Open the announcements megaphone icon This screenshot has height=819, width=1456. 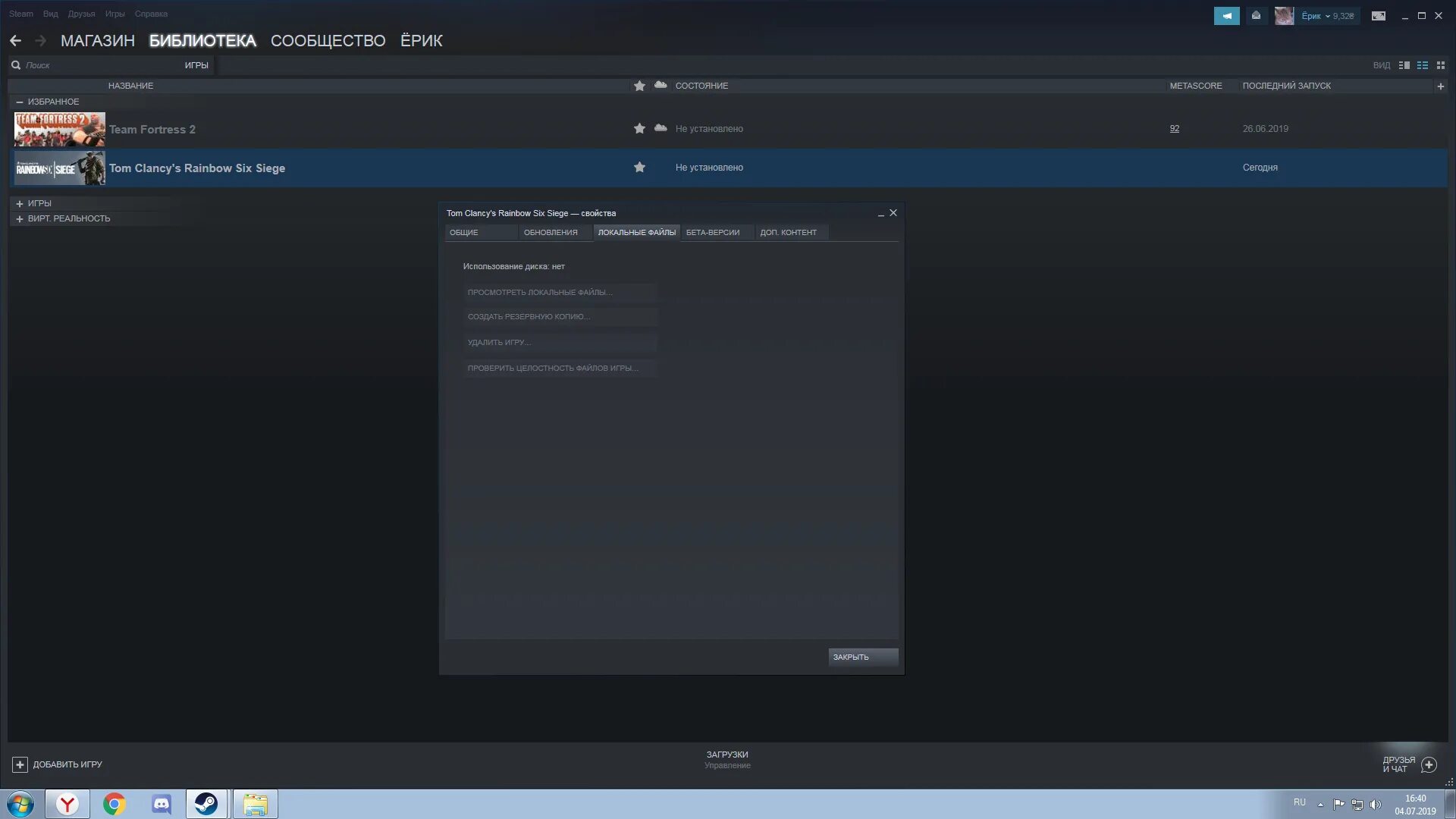click(x=1226, y=15)
